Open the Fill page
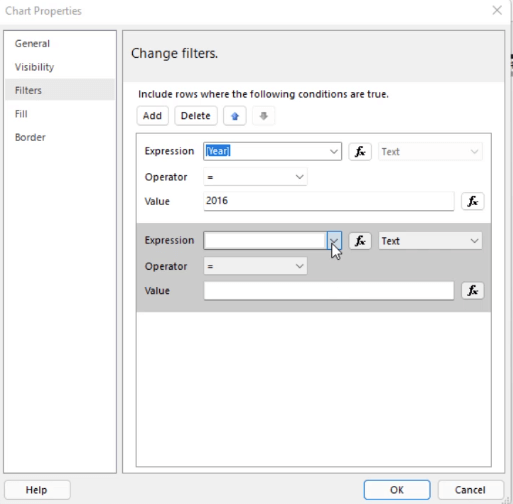Screen dimensions: 513x504 pos(21,114)
